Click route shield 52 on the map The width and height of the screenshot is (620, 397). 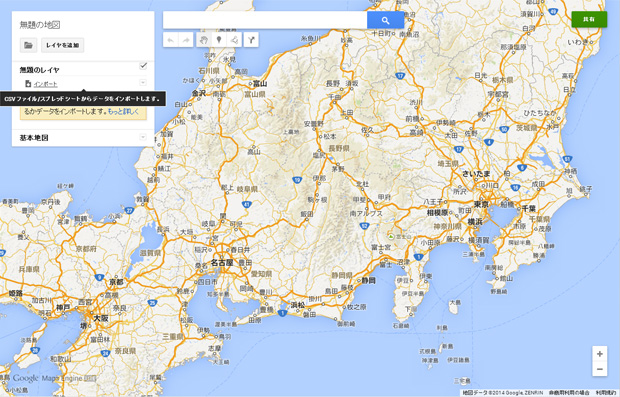click(364, 226)
